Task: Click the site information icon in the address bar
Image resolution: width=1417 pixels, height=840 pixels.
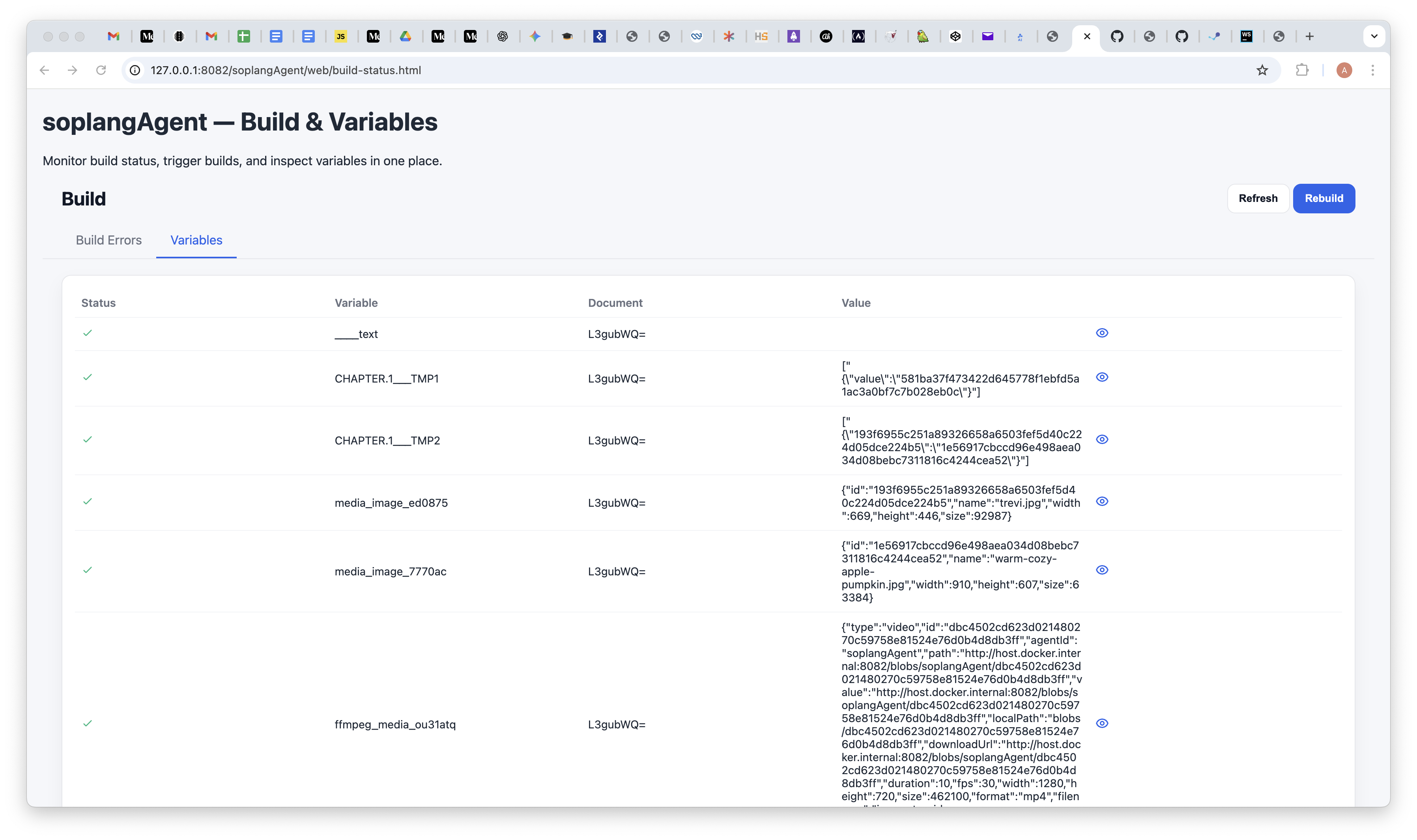Action: 135,70
